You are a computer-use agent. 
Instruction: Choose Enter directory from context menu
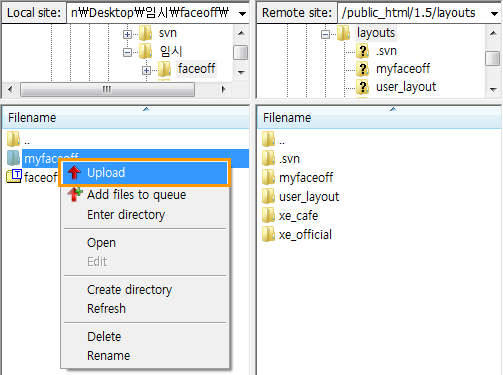[126, 215]
